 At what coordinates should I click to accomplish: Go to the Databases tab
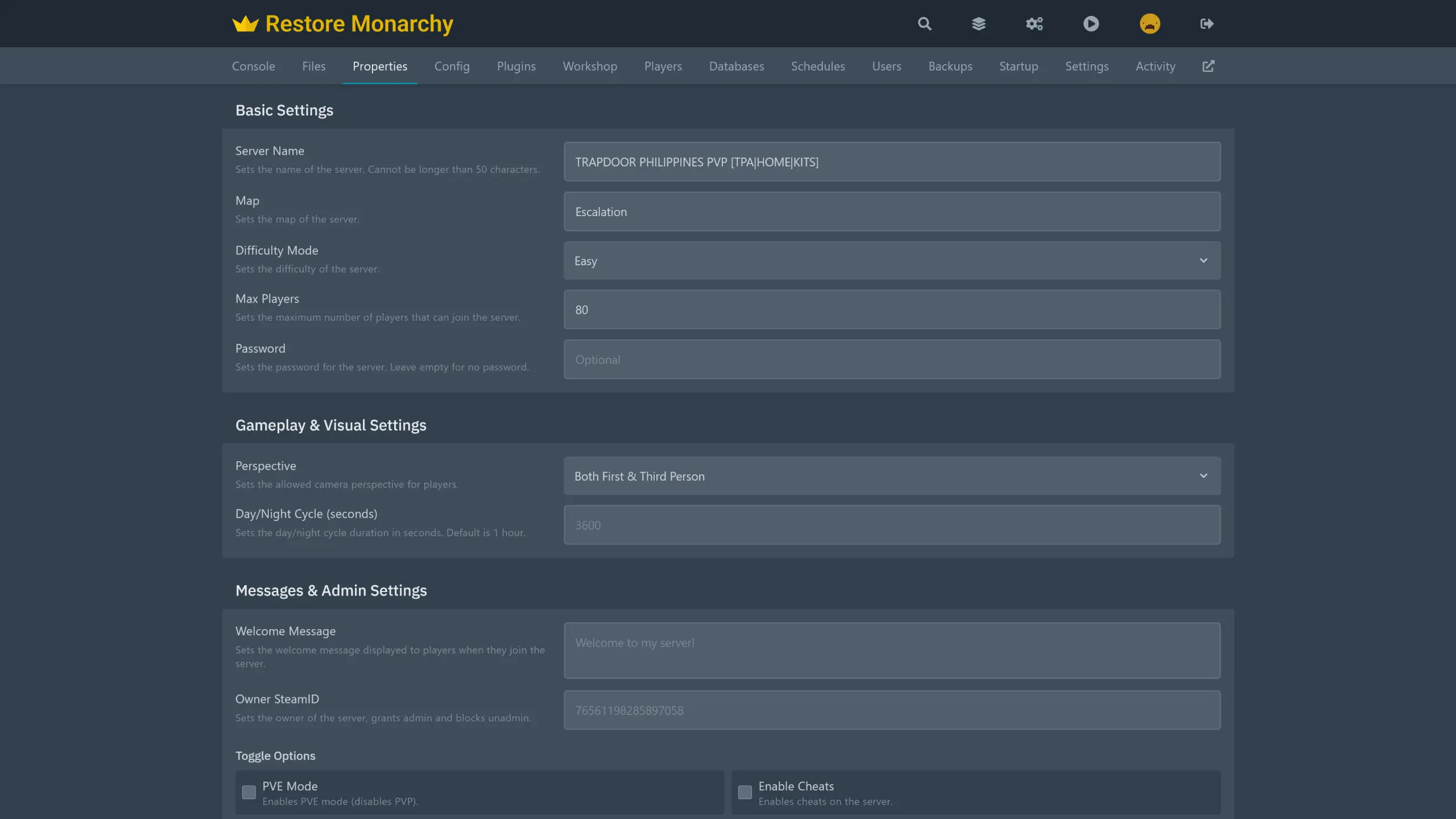pos(736,67)
